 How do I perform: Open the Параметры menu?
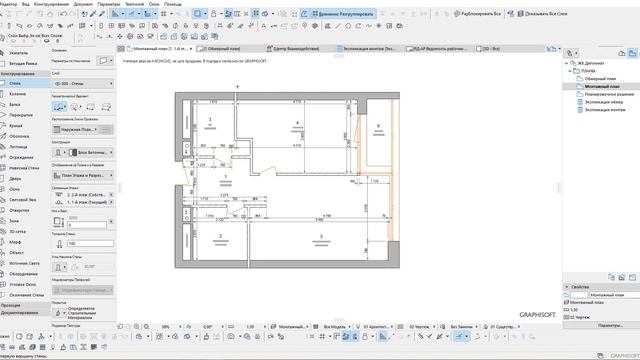pyautogui.click(x=109, y=4)
